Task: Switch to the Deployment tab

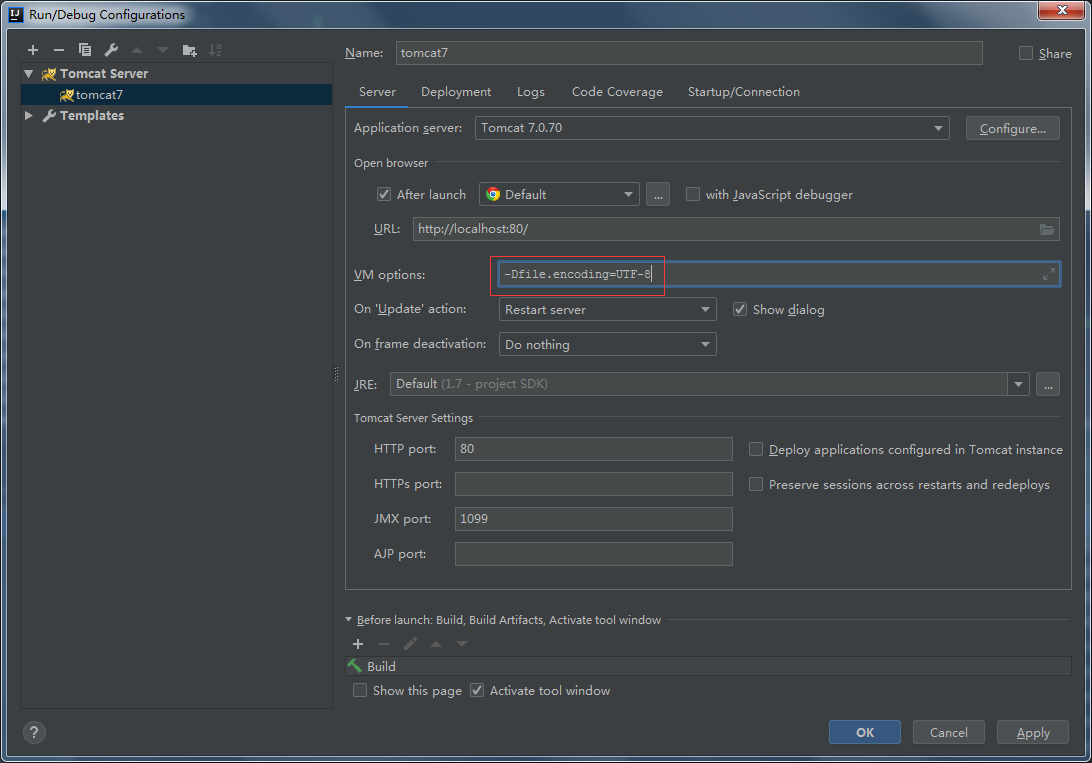Action: pyautogui.click(x=455, y=92)
